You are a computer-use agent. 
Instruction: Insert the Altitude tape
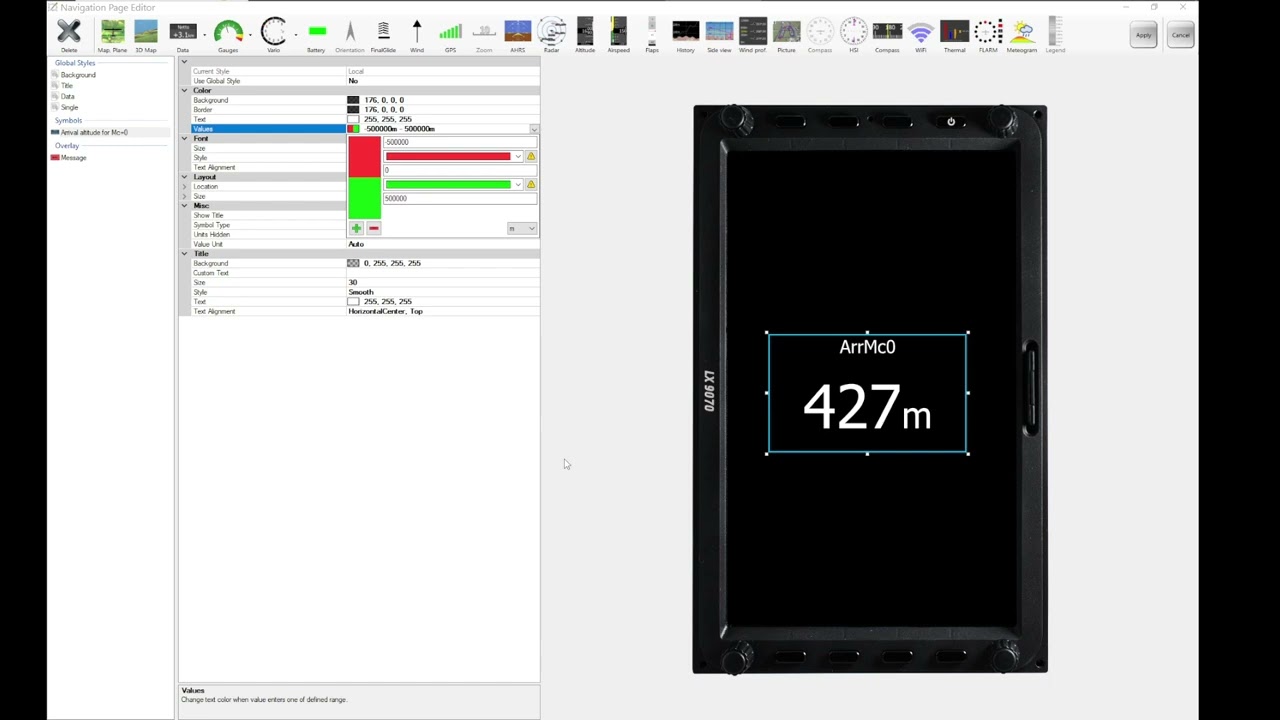pyautogui.click(x=585, y=34)
